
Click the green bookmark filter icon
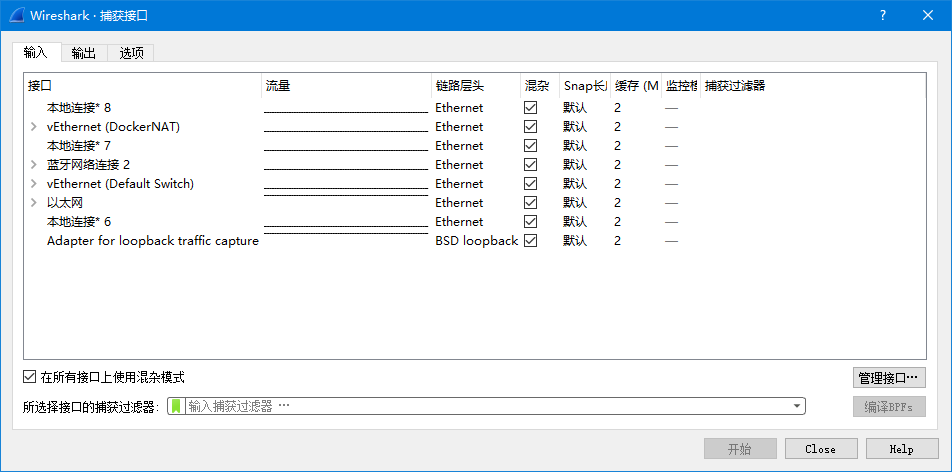point(177,406)
